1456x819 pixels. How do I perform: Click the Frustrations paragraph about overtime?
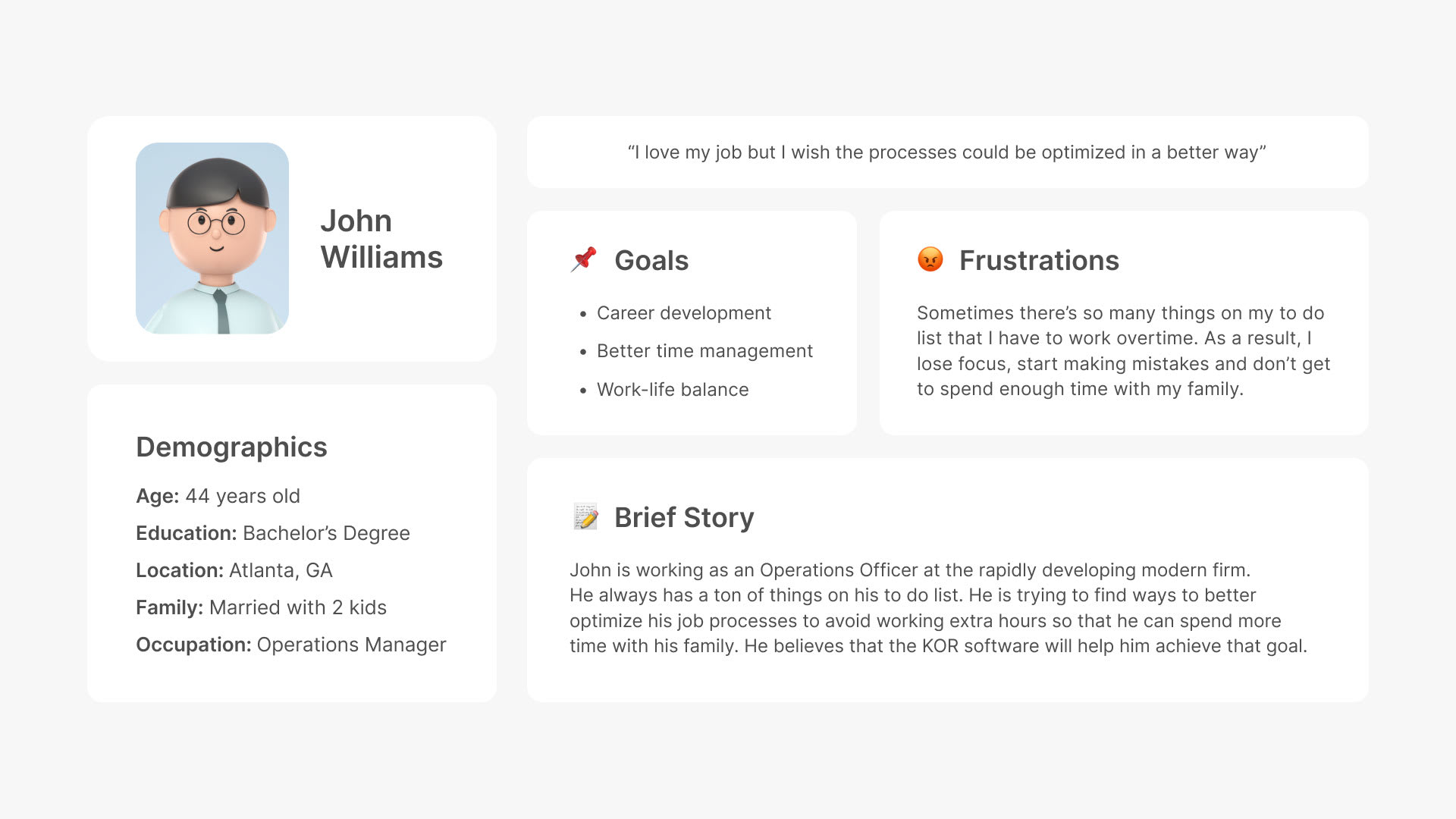pyautogui.click(x=1123, y=350)
